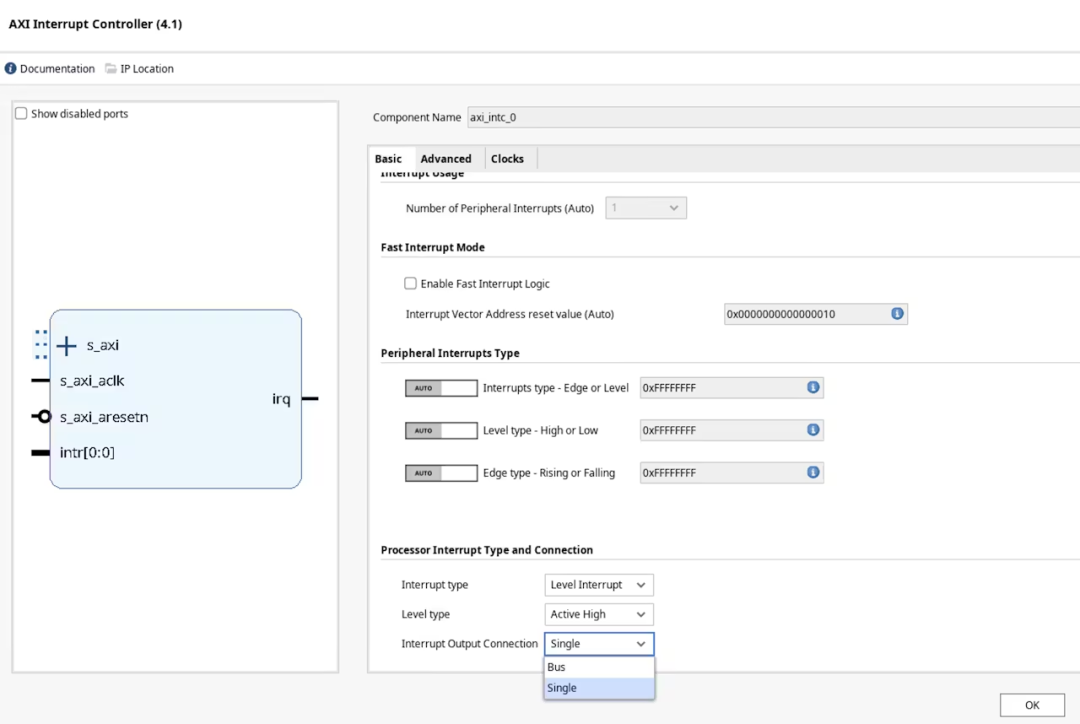Switch to the Advanced tab
Viewport: 1080px width, 724px height.
pyautogui.click(x=446, y=159)
